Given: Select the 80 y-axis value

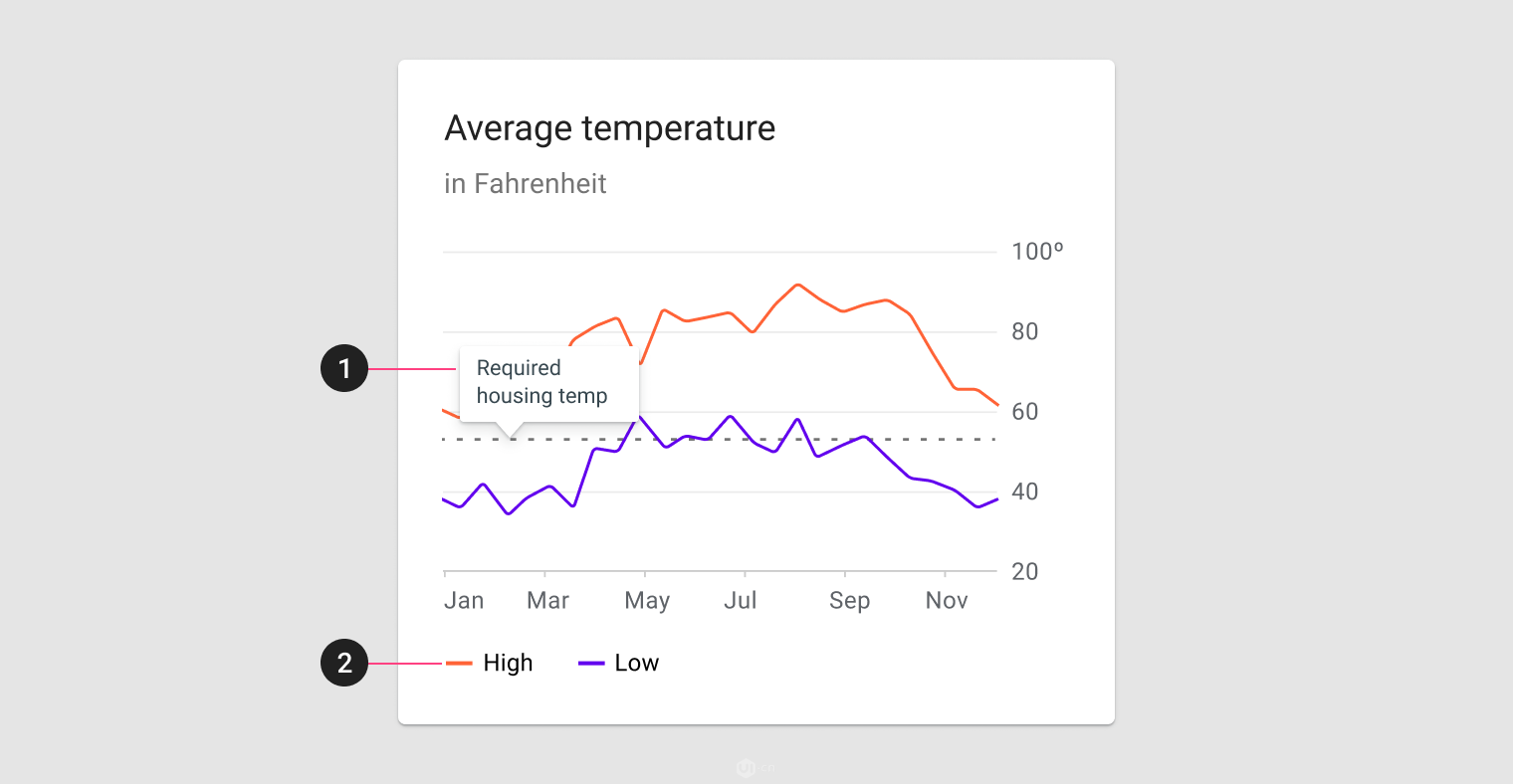Looking at the screenshot, I should (1025, 332).
